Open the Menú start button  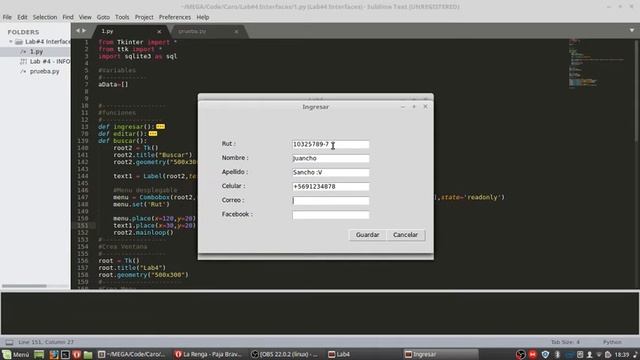[16, 354]
